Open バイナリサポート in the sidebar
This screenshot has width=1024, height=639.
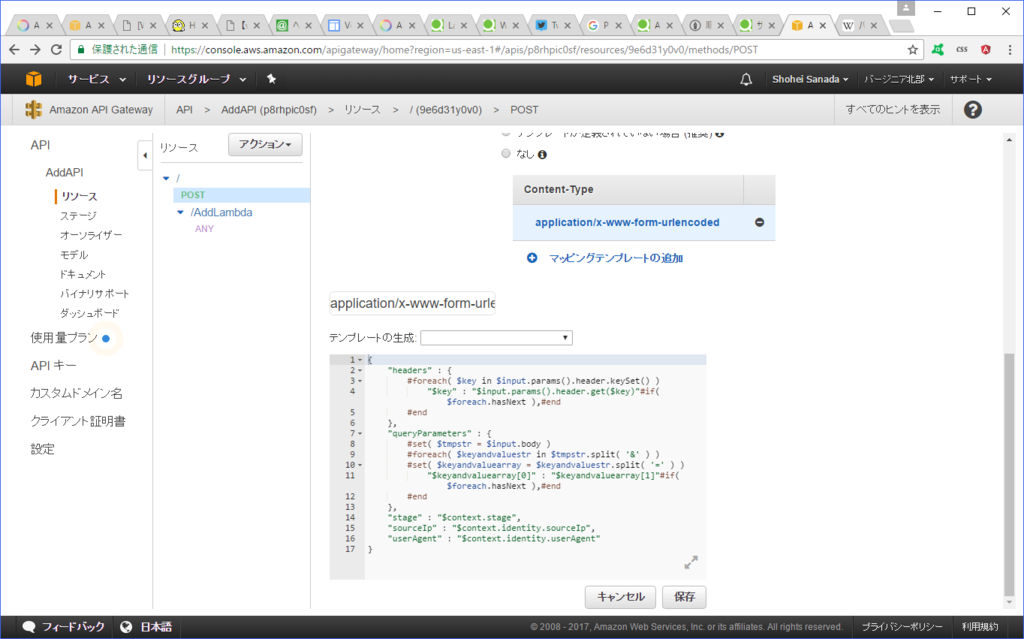click(95, 294)
